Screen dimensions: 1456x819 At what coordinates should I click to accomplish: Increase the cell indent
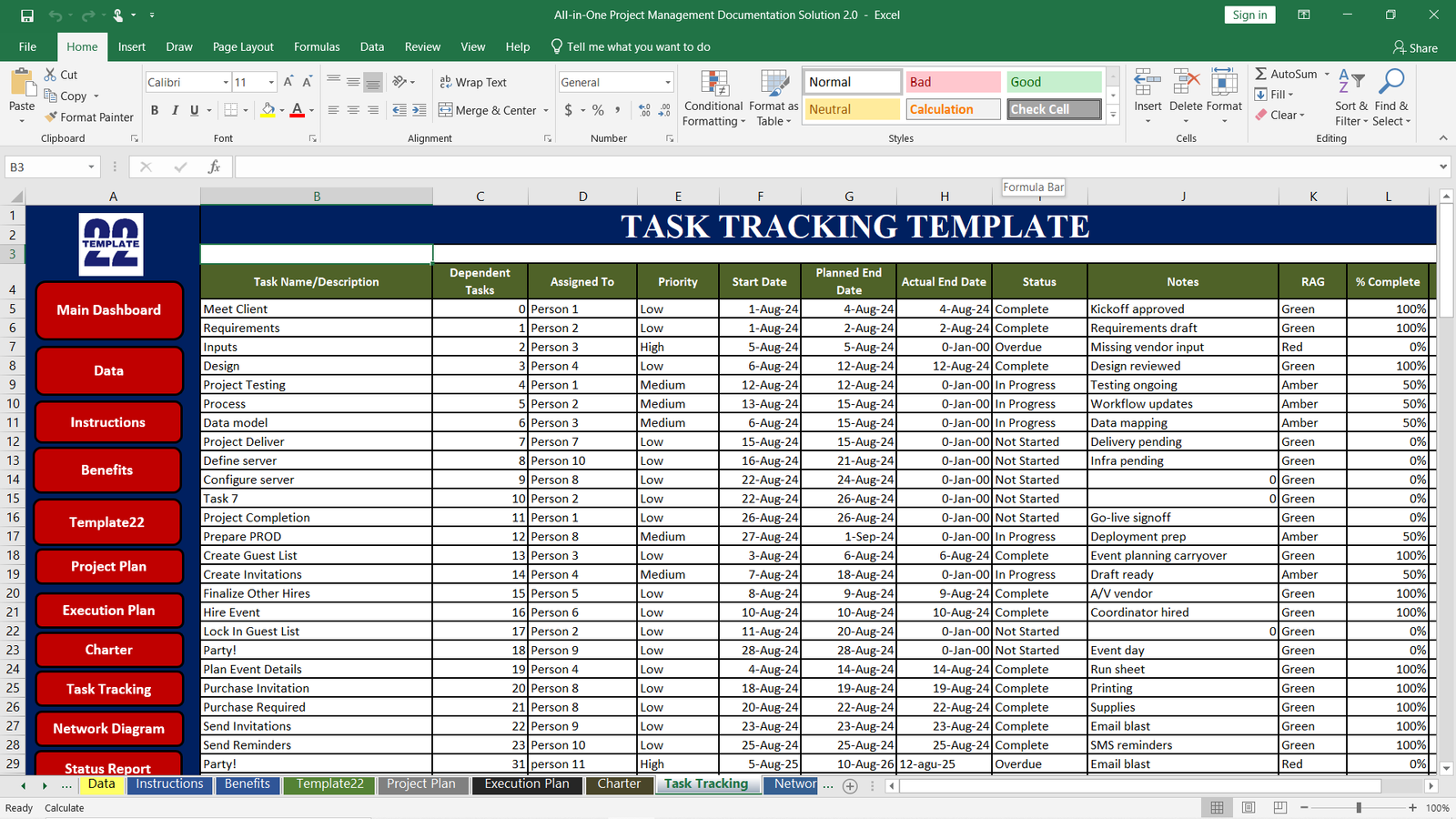(419, 110)
